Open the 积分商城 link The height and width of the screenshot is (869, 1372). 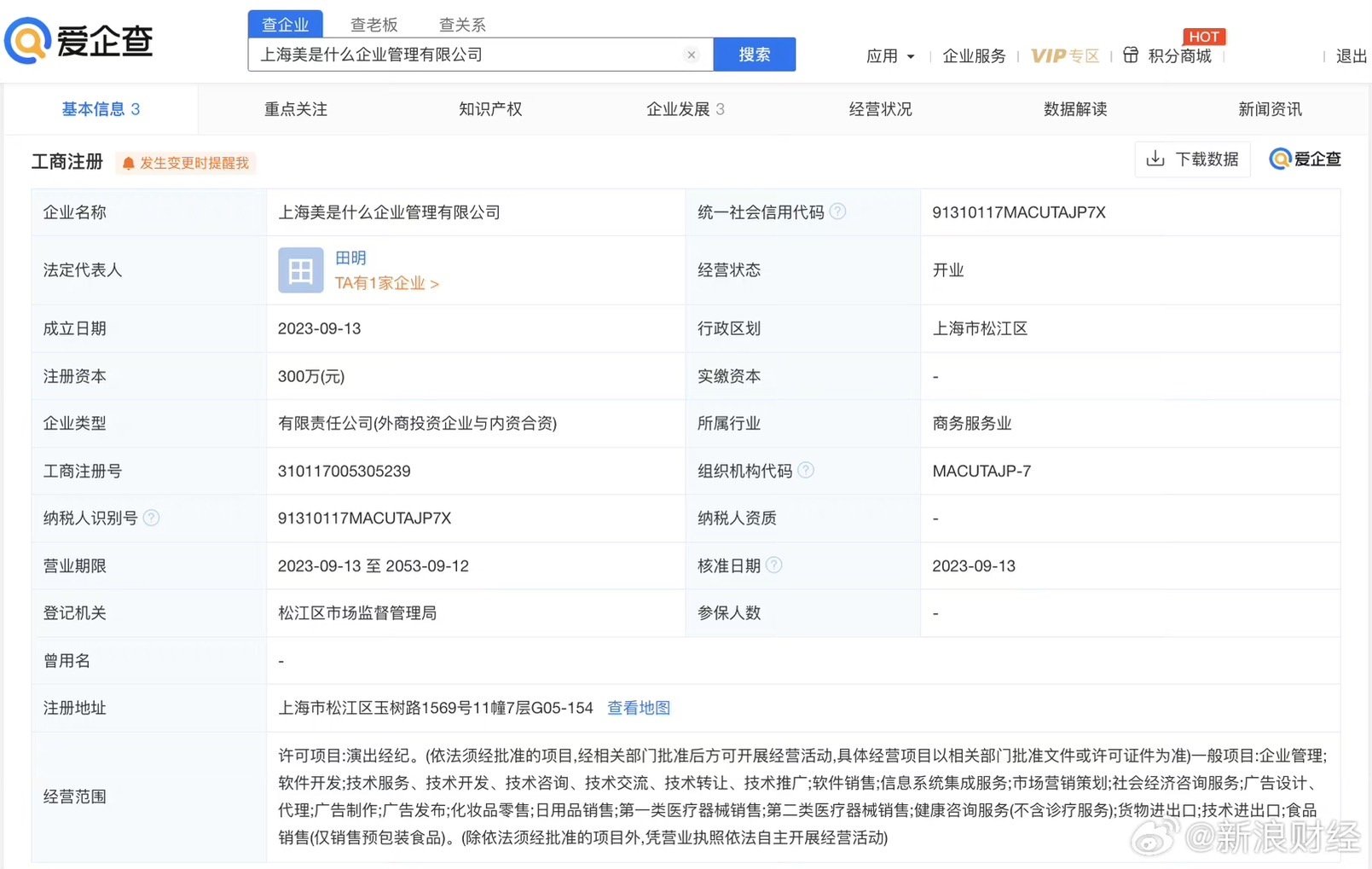[x=1179, y=56]
